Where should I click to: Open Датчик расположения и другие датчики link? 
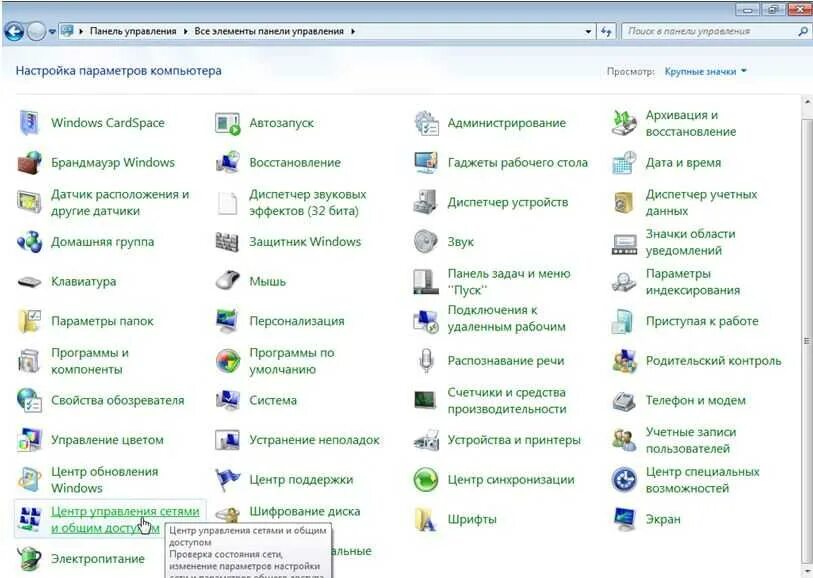[120, 203]
